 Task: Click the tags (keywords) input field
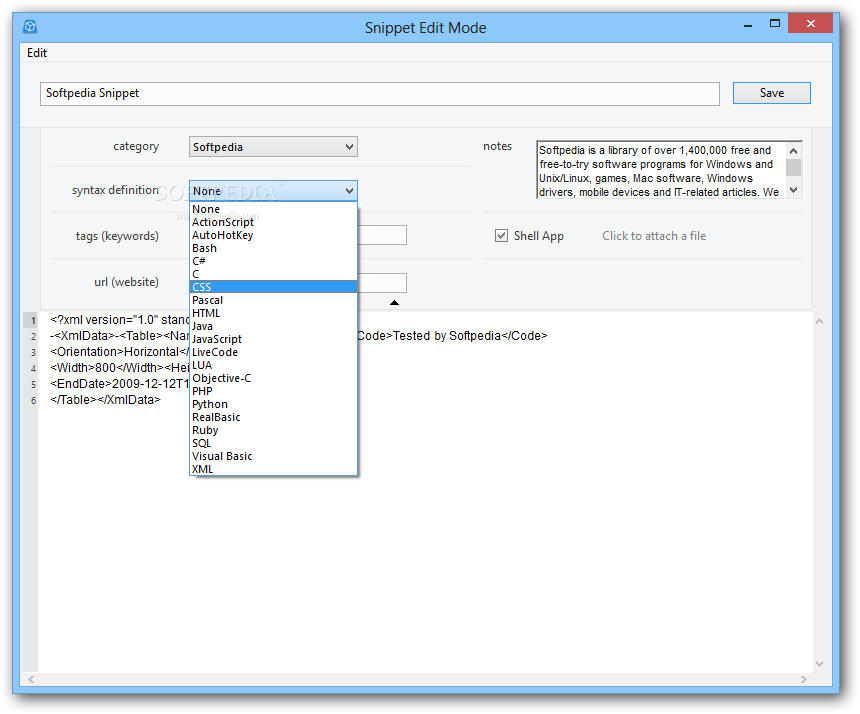point(382,235)
